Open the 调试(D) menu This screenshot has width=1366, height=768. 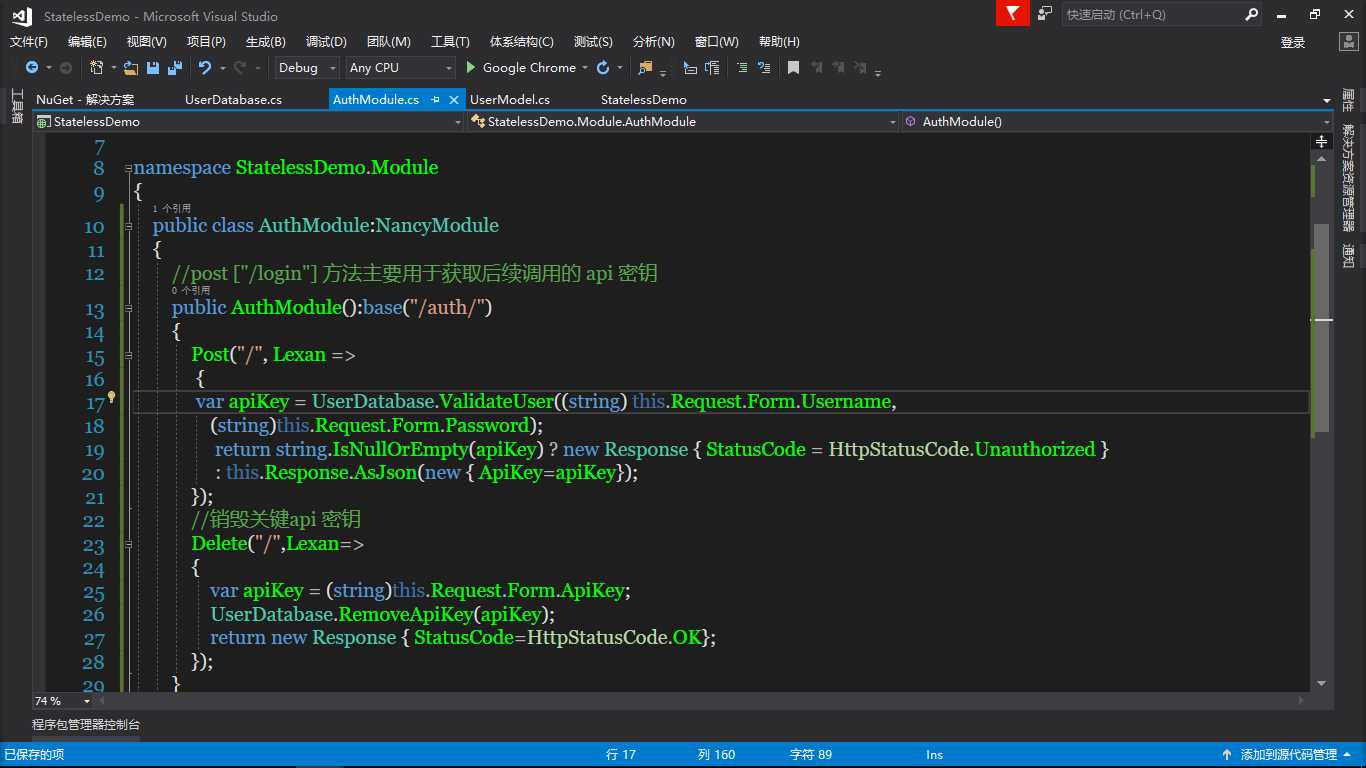(326, 42)
